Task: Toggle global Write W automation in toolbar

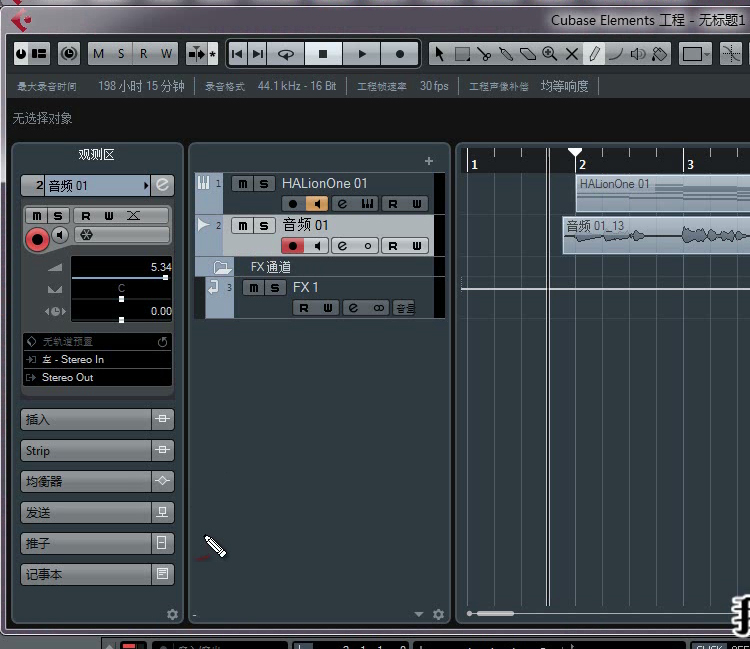Action: tap(166, 54)
